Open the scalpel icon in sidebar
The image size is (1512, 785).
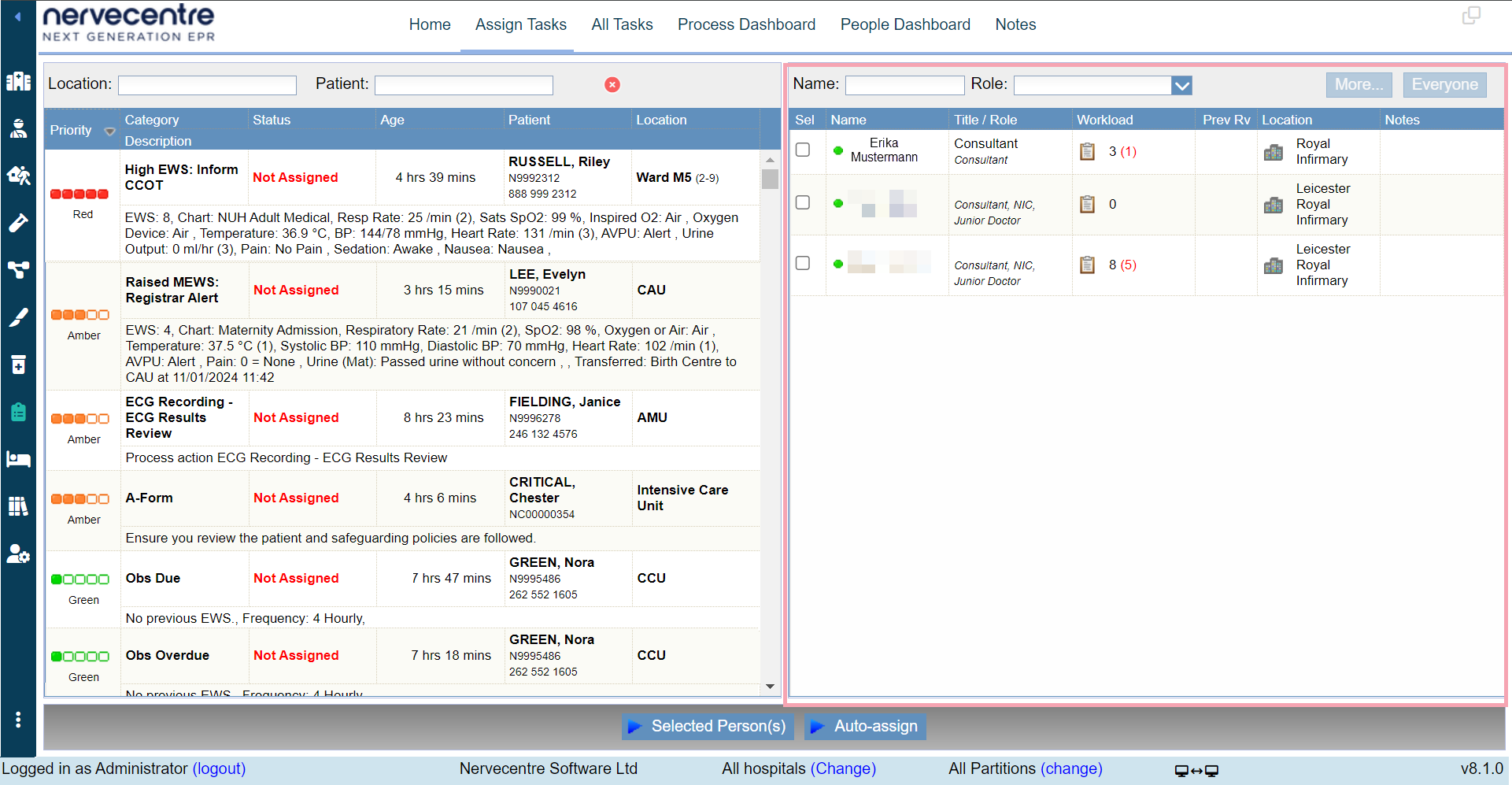(x=18, y=317)
